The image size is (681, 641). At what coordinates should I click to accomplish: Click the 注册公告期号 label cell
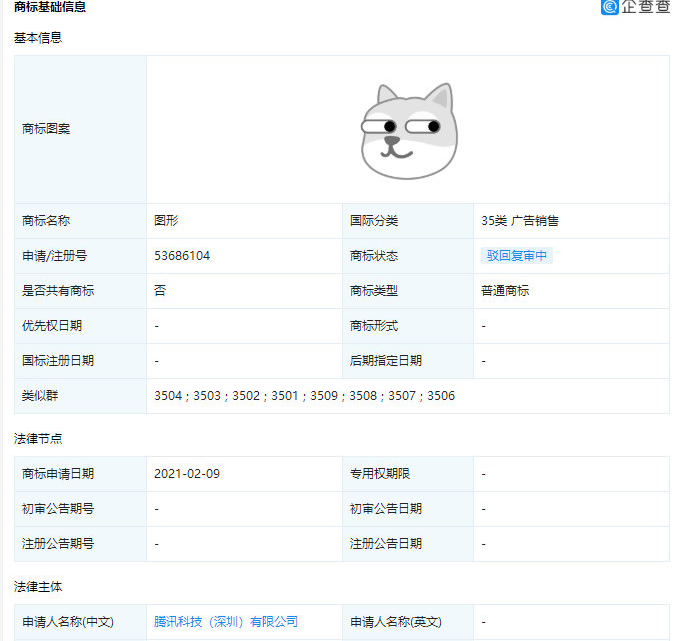[x=80, y=544]
